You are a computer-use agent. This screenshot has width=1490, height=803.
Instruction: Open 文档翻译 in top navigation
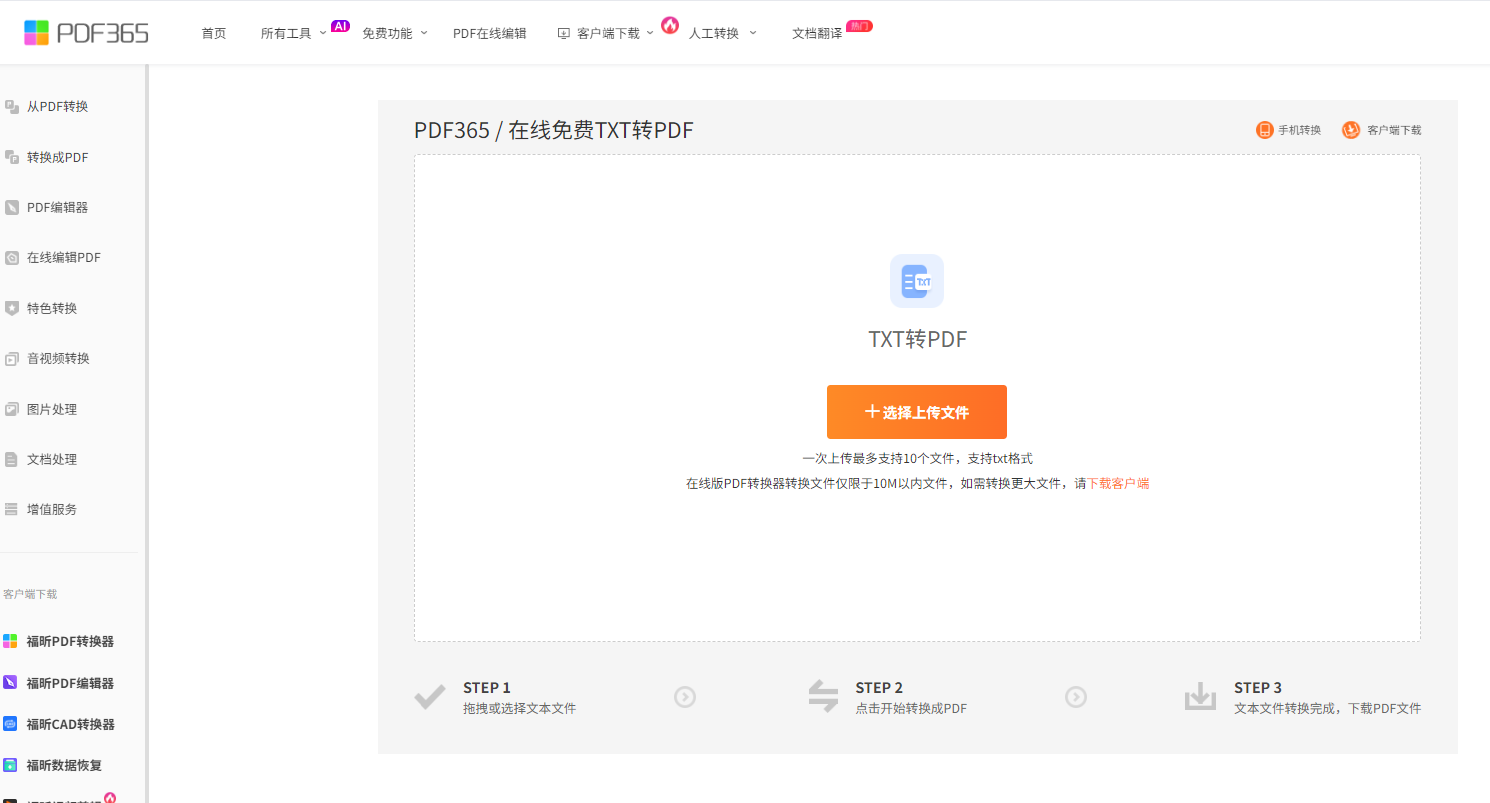coord(817,33)
